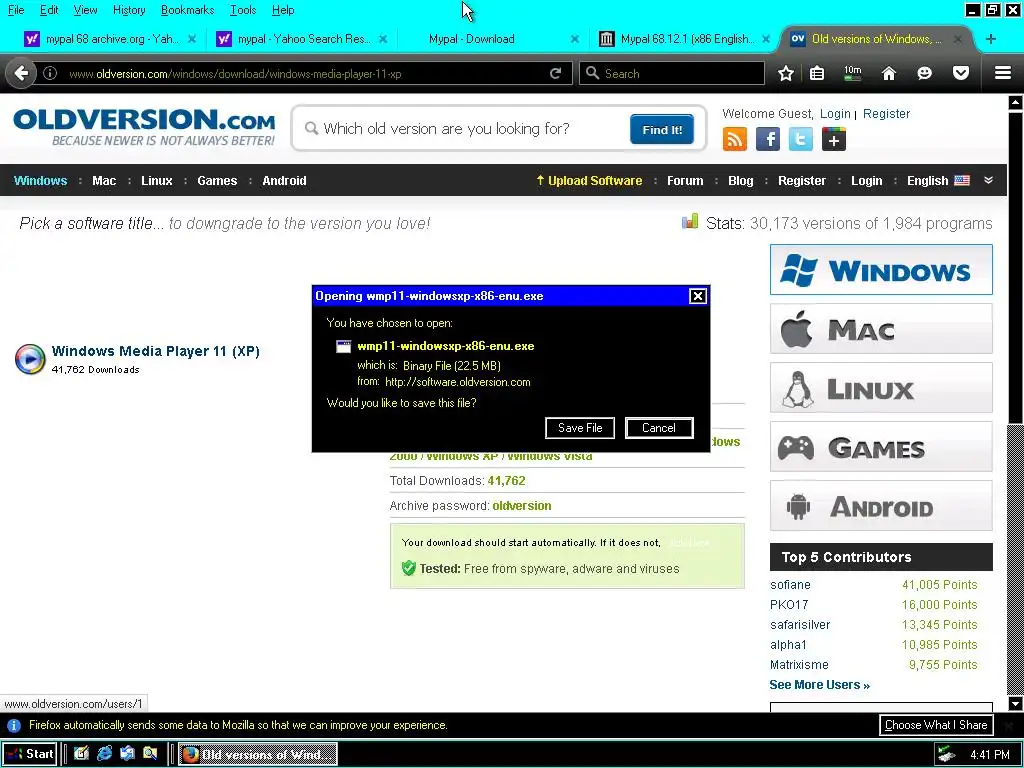Open the Twitter icon on OldVersion header
This screenshot has height=768, width=1024.
tap(801, 139)
